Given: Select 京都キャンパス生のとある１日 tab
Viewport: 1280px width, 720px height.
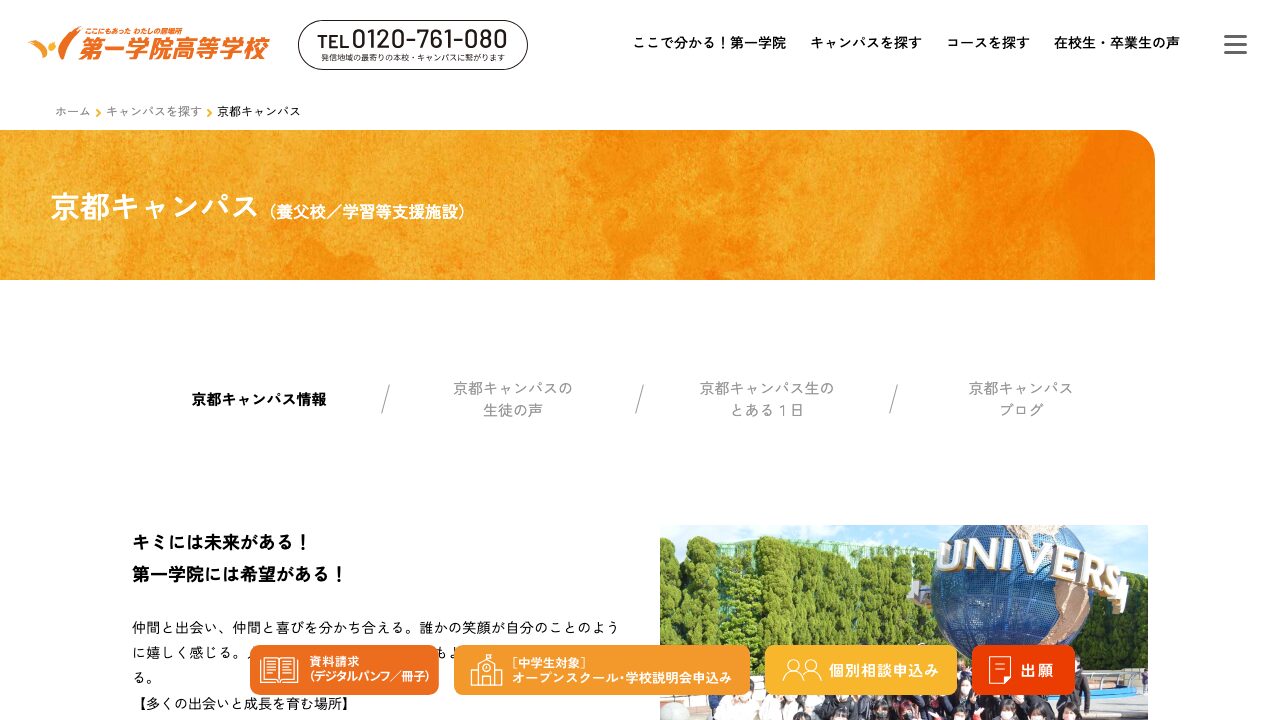Looking at the screenshot, I should pyautogui.click(x=767, y=399).
